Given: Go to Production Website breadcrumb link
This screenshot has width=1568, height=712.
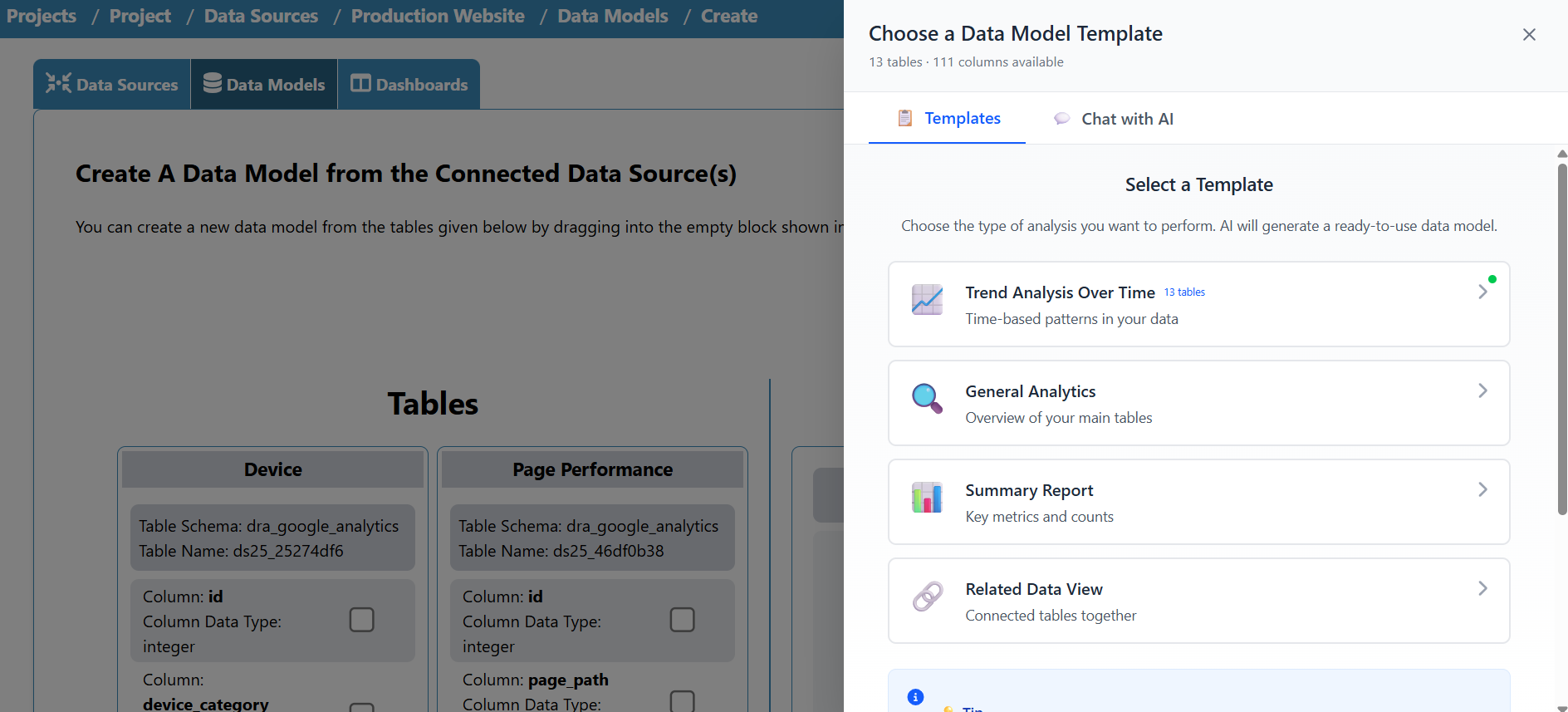Looking at the screenshot, I should [x=438, y=16].
